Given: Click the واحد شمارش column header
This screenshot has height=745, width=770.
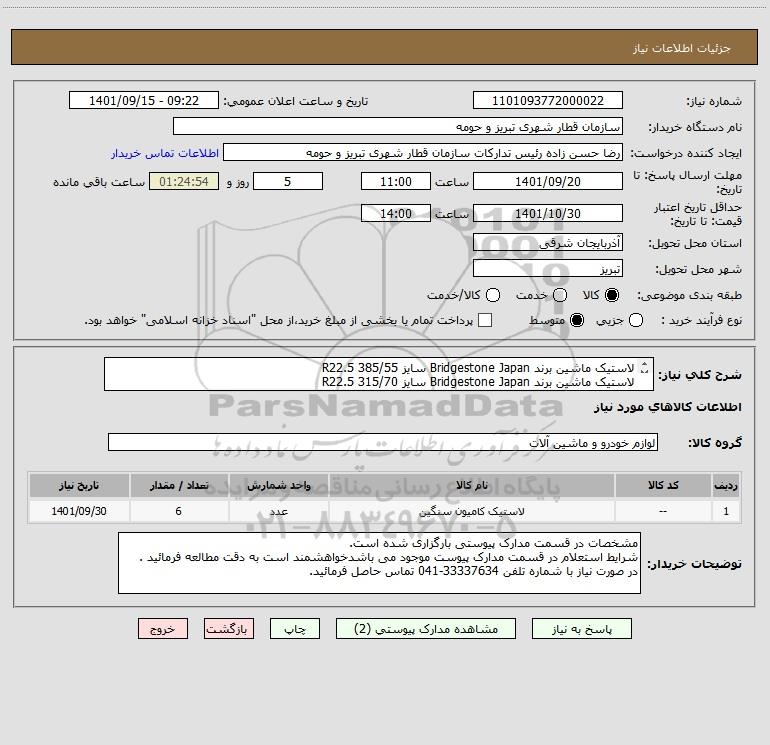Looking at the screenshot, I should [278, 485].
